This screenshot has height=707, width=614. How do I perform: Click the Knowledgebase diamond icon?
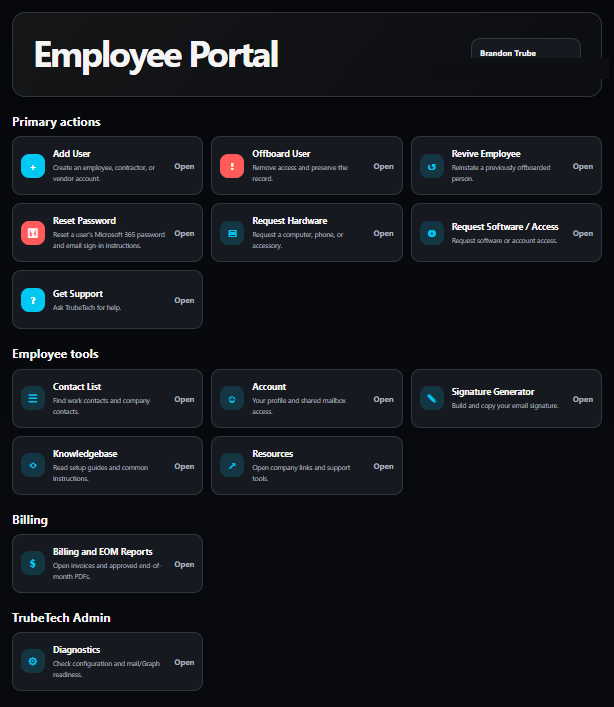pos(33,465)
